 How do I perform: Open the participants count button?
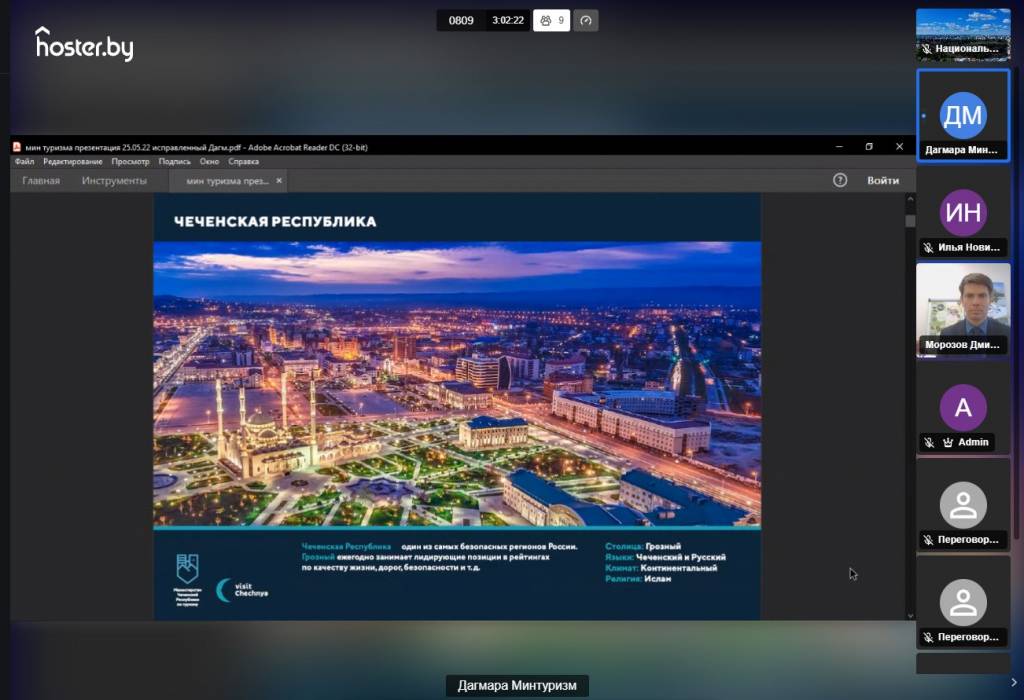(x=551, y=20)
